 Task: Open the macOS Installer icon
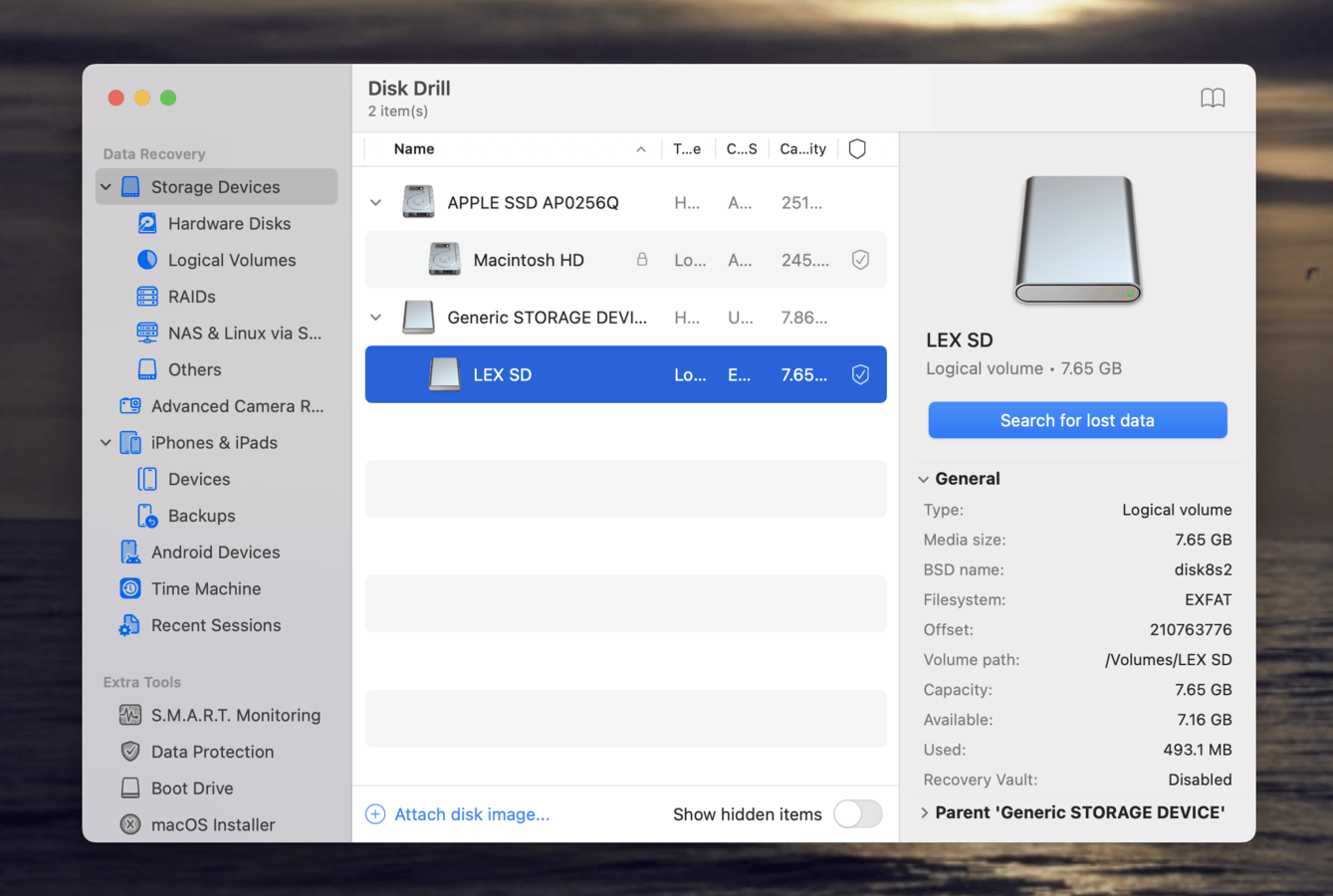[x=130, y=824]
